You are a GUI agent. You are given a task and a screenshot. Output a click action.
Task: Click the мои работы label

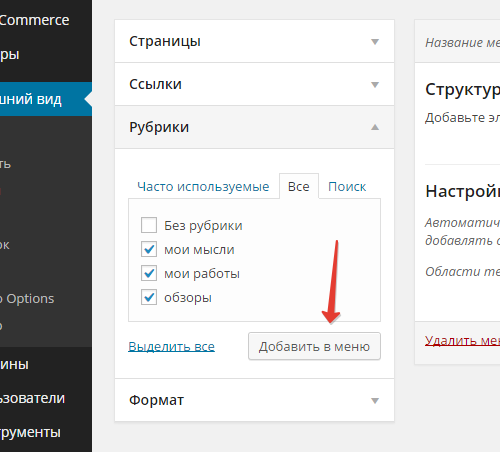[202, 274]
